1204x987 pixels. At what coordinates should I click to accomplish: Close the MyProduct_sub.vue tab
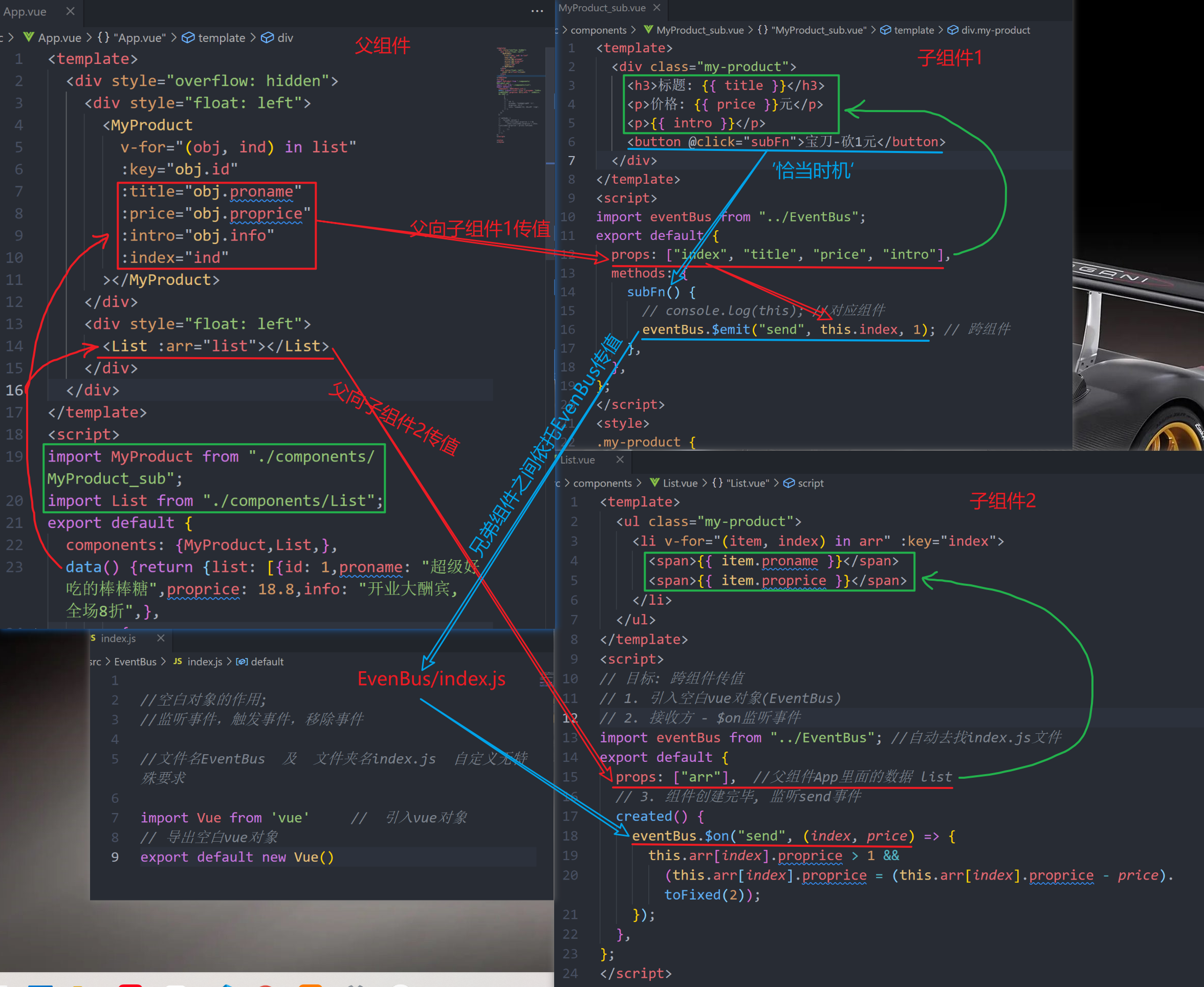tap(657, 8)
